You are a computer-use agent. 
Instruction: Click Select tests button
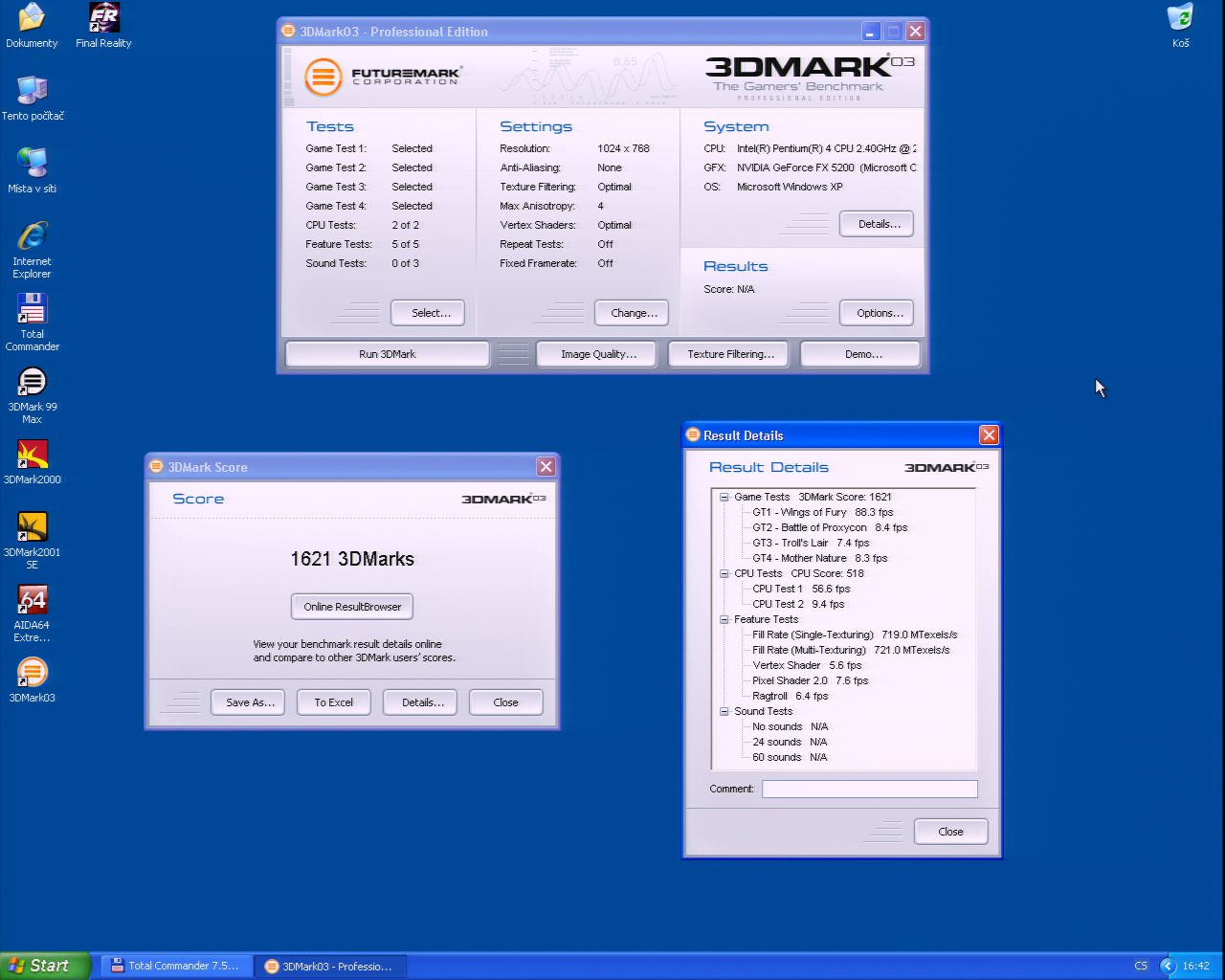(x=427, y=313)
